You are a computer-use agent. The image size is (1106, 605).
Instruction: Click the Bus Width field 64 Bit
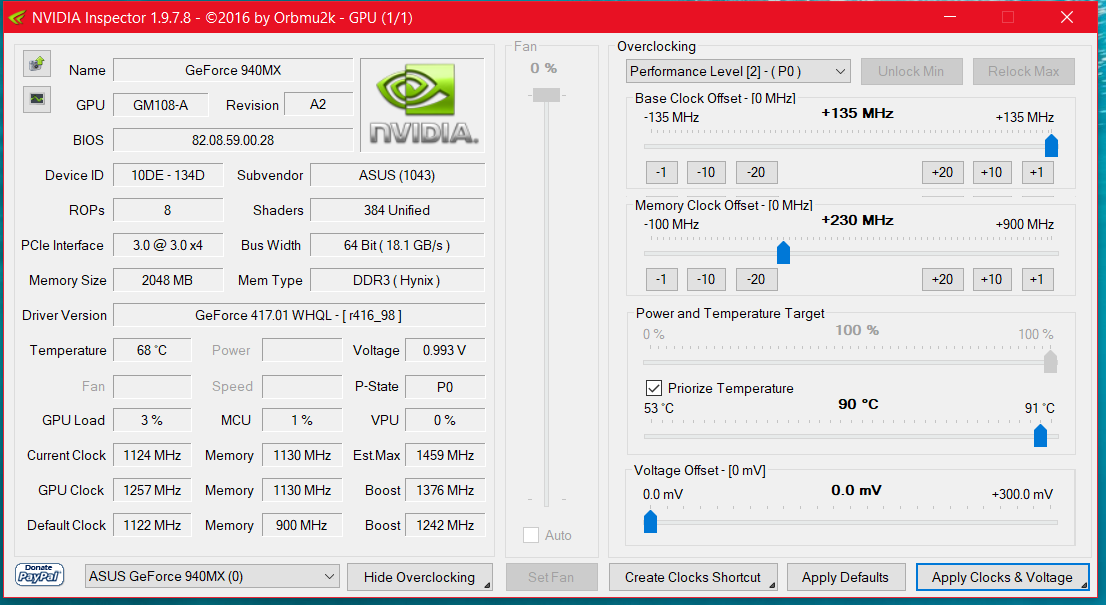coord(397,245)
